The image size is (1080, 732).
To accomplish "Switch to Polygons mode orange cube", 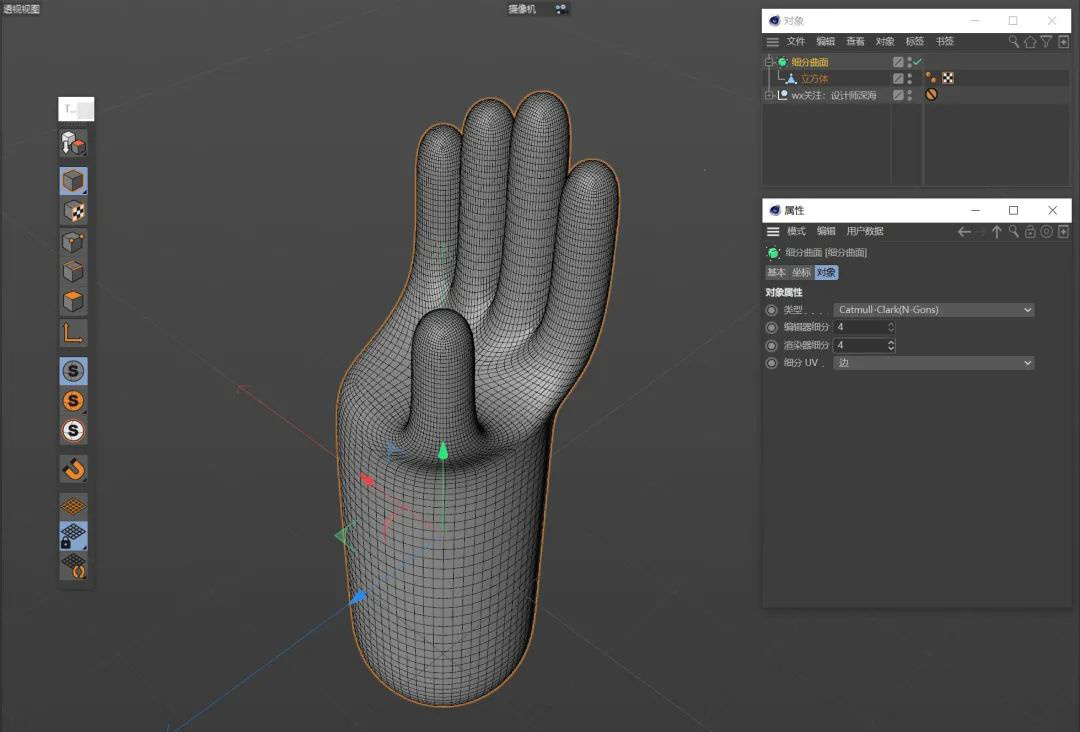I will pos(74,301).
